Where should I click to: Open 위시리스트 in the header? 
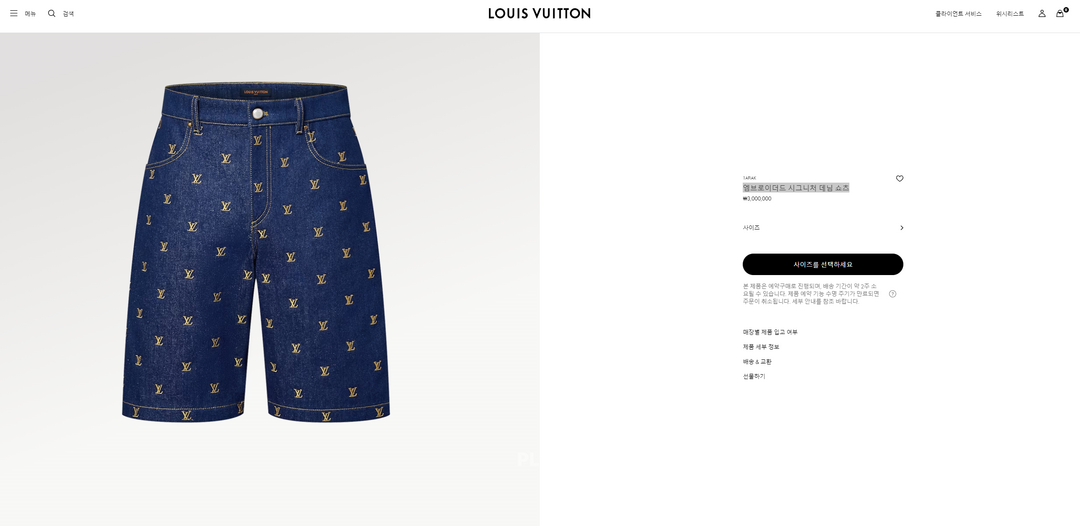(x=1010, y=14)
